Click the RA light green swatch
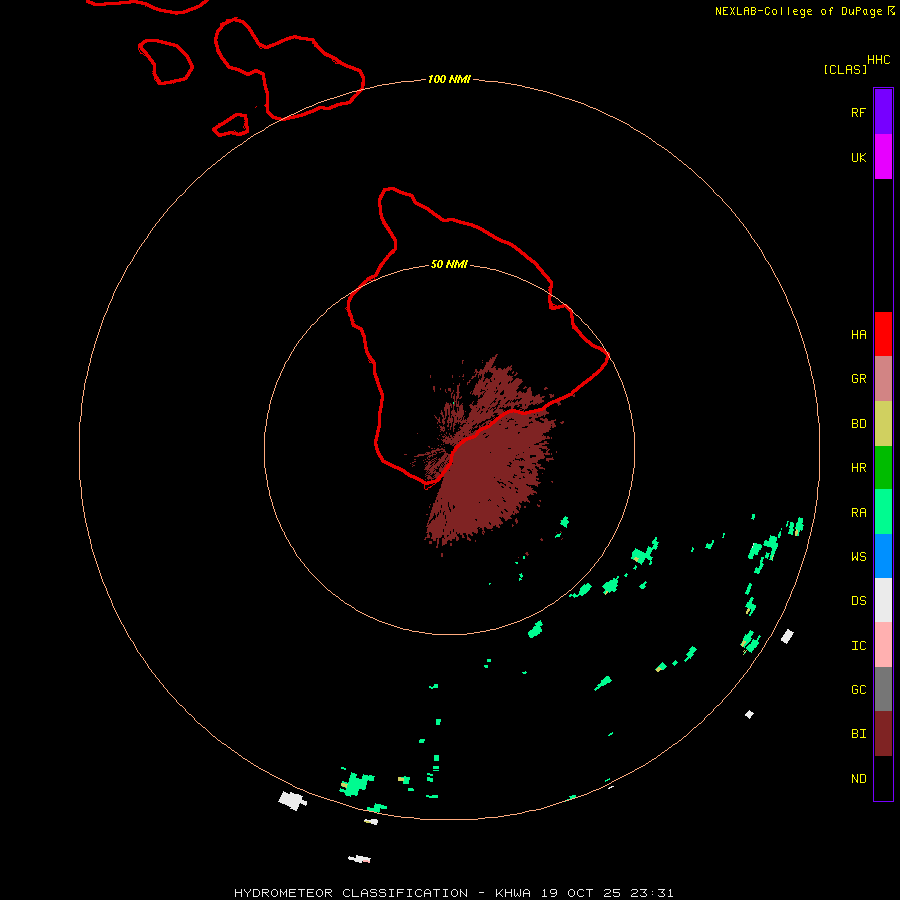The image size is (900, 900). (883, 512)
